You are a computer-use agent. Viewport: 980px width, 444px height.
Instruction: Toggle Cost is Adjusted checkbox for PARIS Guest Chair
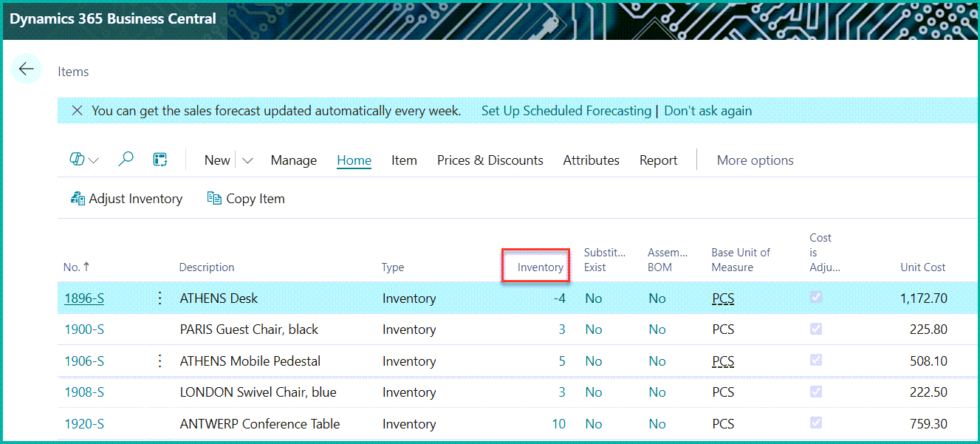click(x=815, y=329)
